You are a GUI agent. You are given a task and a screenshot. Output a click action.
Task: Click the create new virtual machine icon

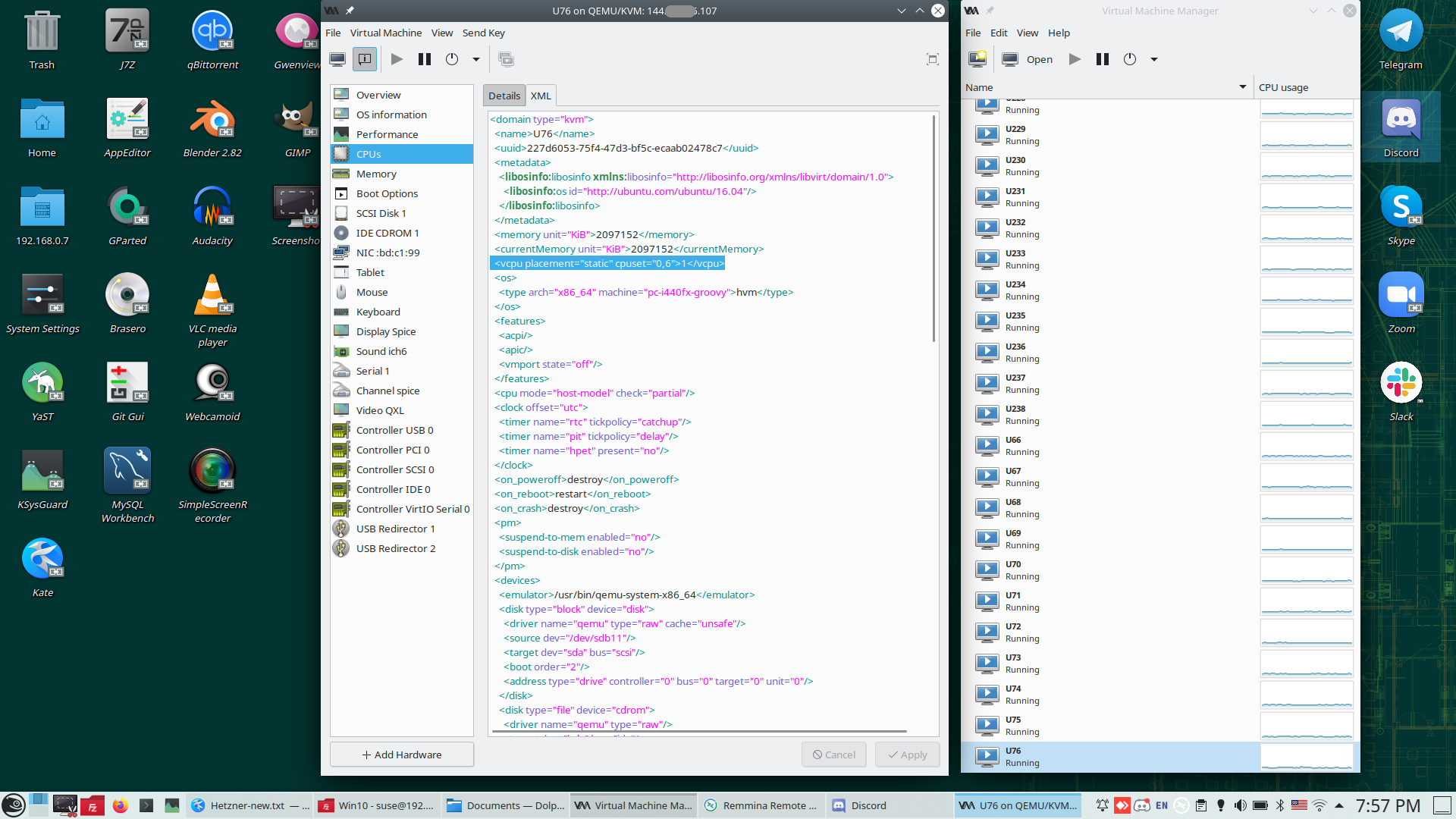coord(977,59)
